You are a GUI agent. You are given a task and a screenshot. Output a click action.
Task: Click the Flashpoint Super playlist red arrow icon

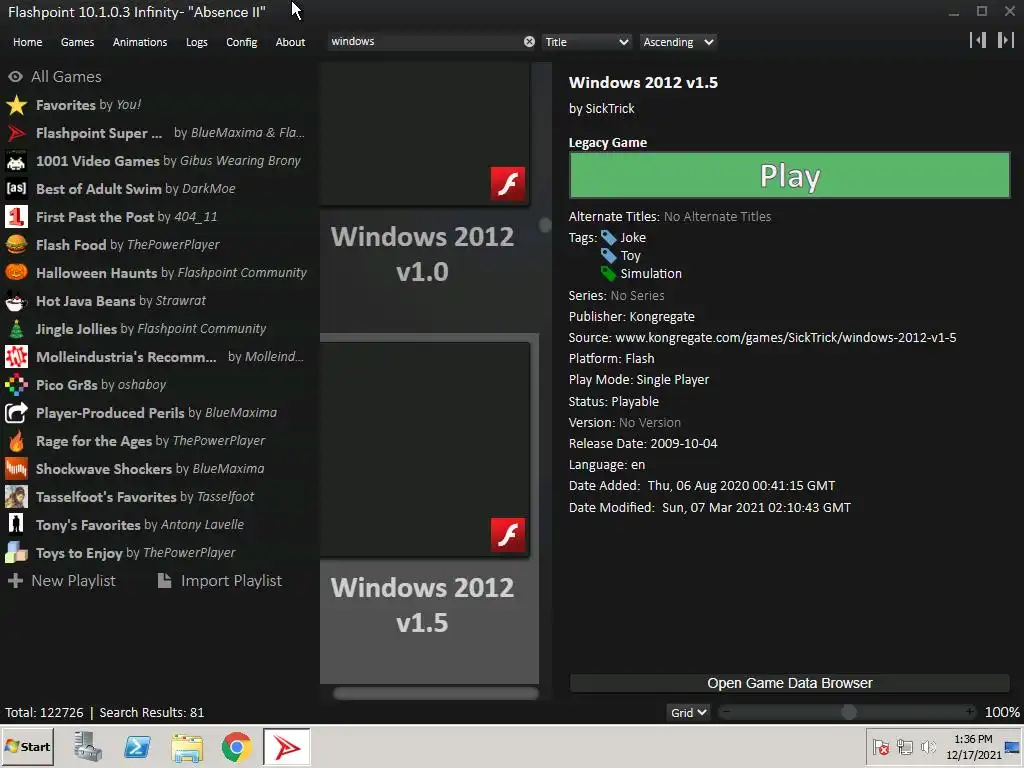click(16, 133)
